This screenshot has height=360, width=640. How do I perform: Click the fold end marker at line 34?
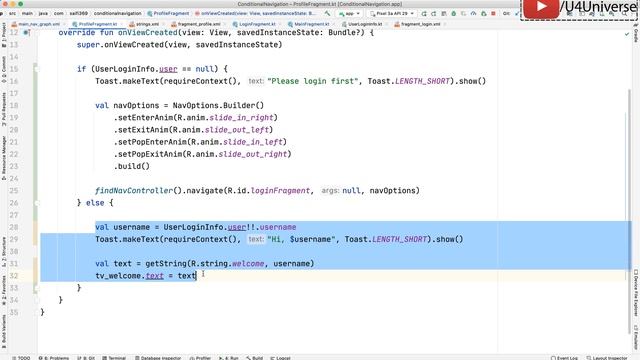36,300
